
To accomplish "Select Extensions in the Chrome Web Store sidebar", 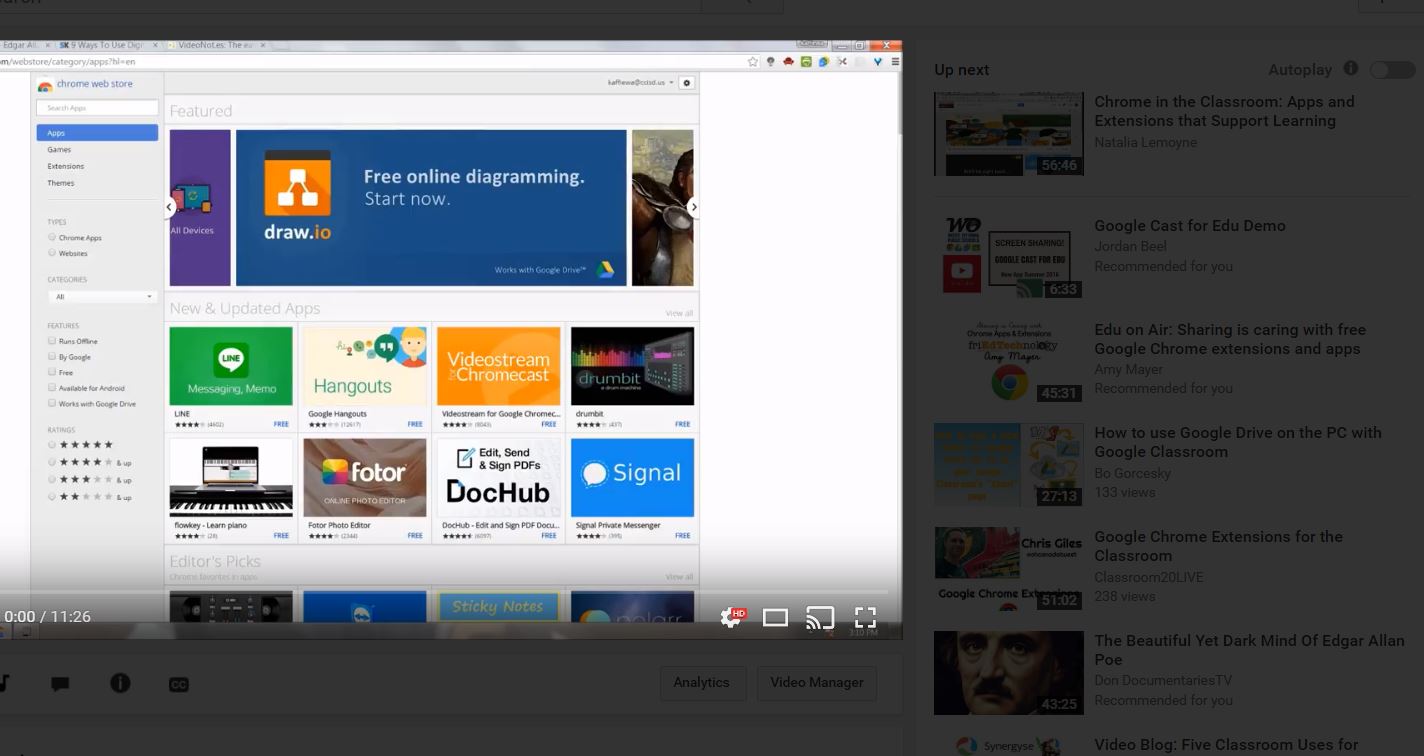I will pos(66,166).
